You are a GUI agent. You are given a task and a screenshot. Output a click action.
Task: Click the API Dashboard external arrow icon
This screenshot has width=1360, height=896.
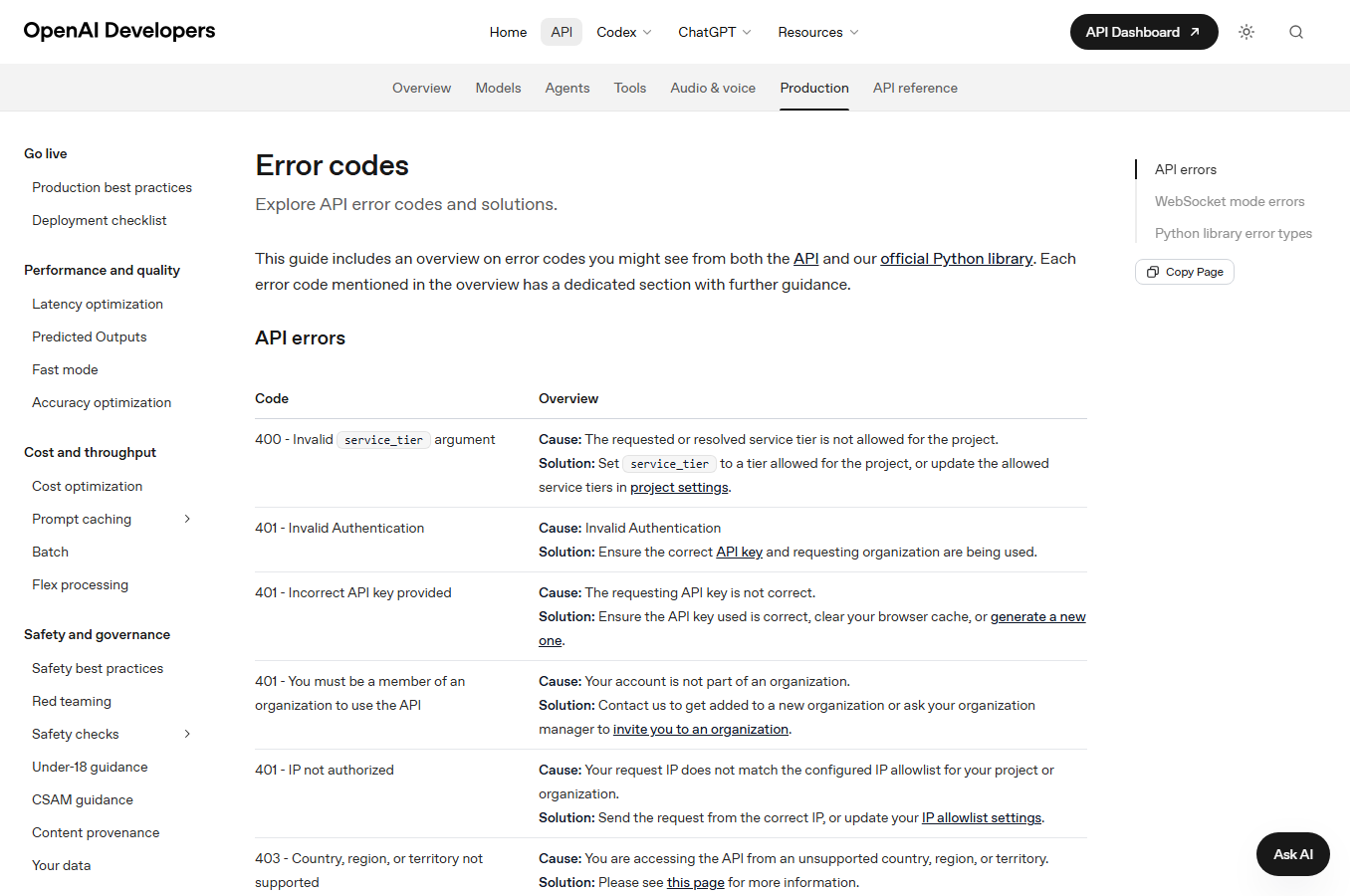1195,32
